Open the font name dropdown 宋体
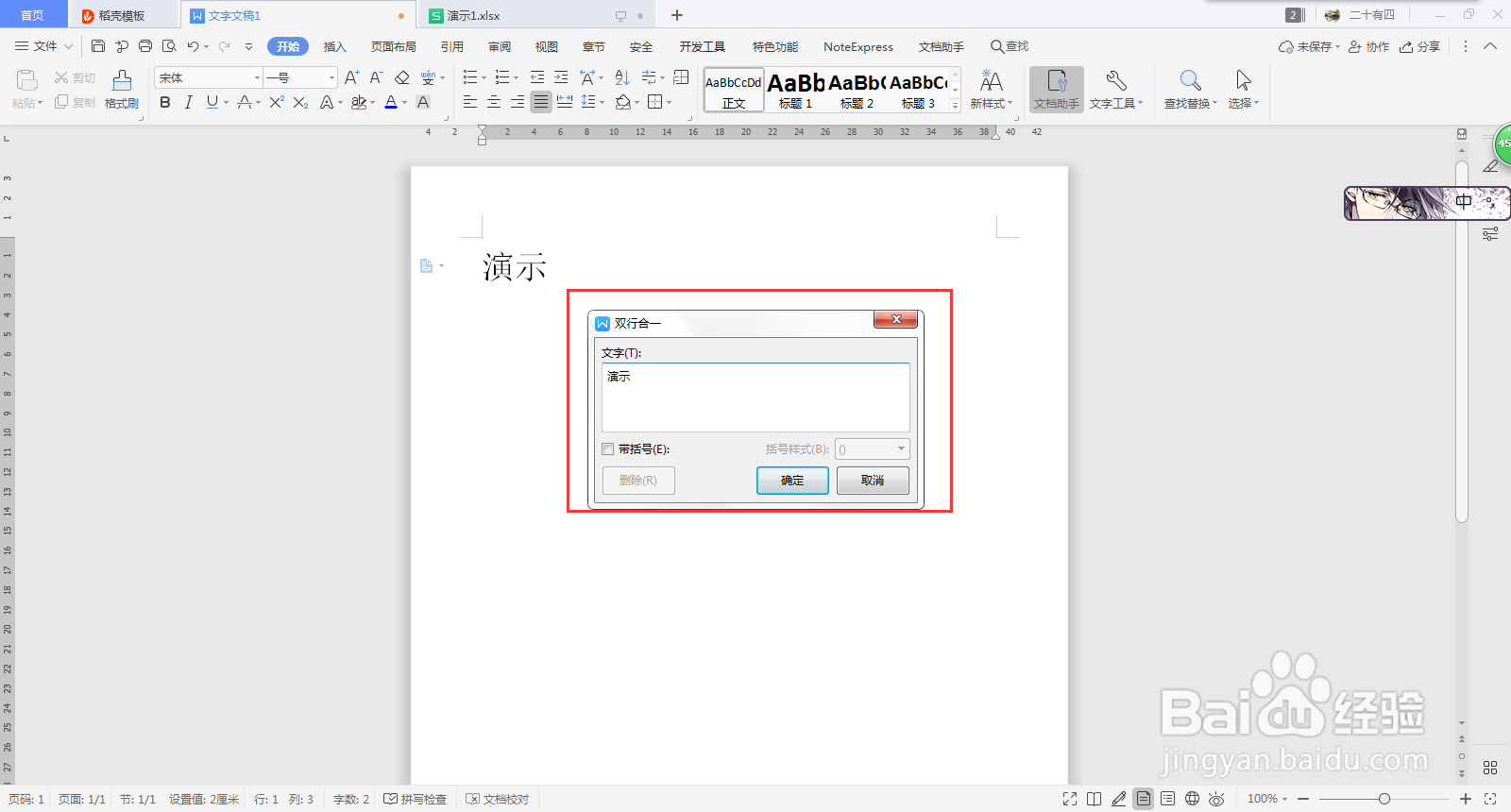The image size is (1511, 812). 257,77
